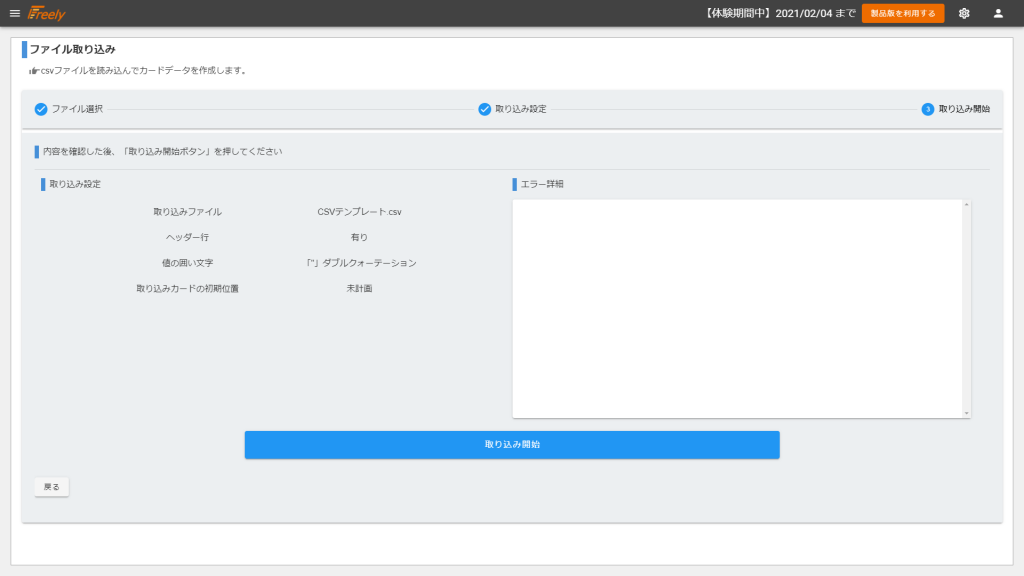Screen dimensions: 1024x576
Task: Click the error box scrollbar up arrow
Action: click(966, 205)
